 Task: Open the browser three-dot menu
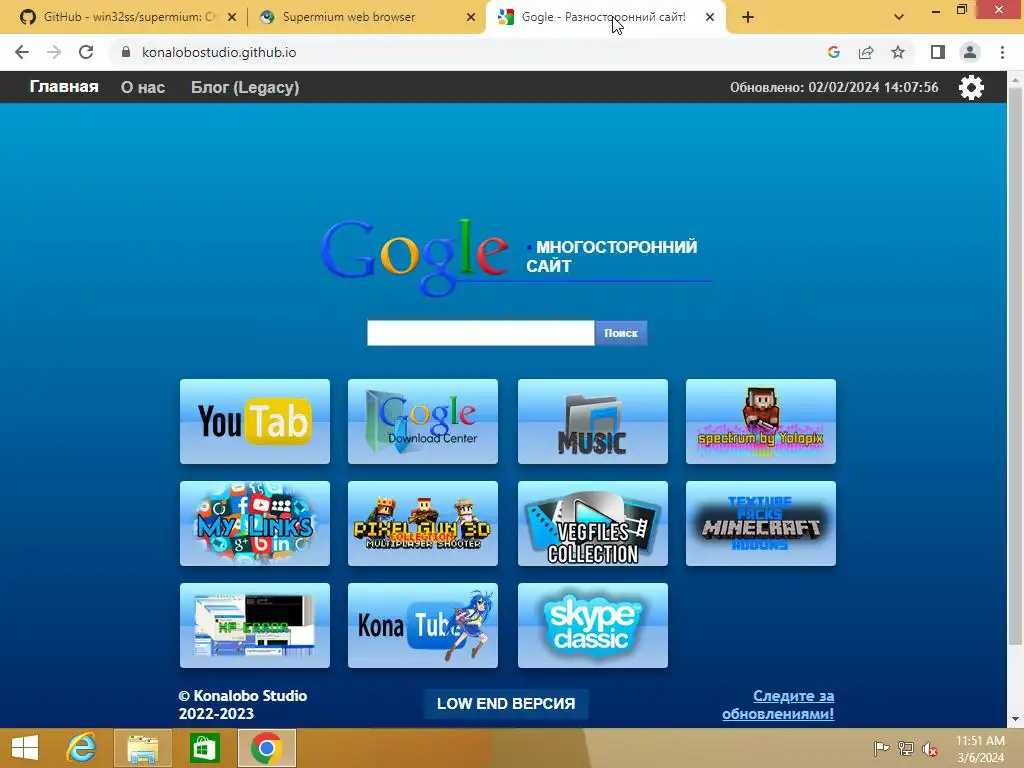pos(1002,52)
